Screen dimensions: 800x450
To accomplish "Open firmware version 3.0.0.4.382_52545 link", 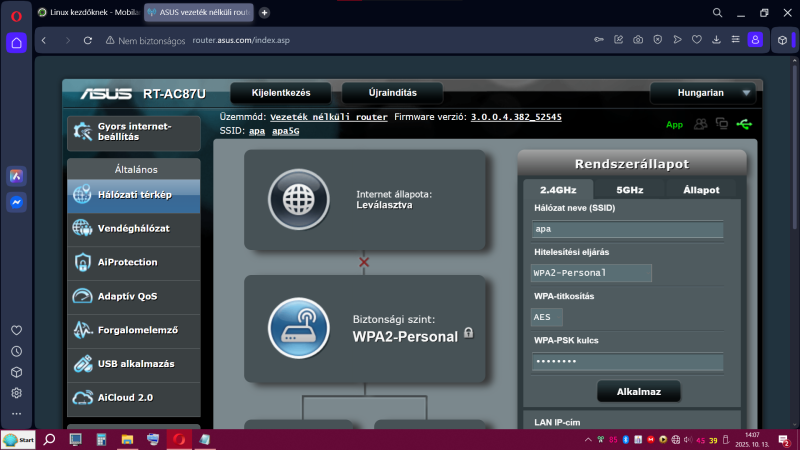I will pos(516,117).
